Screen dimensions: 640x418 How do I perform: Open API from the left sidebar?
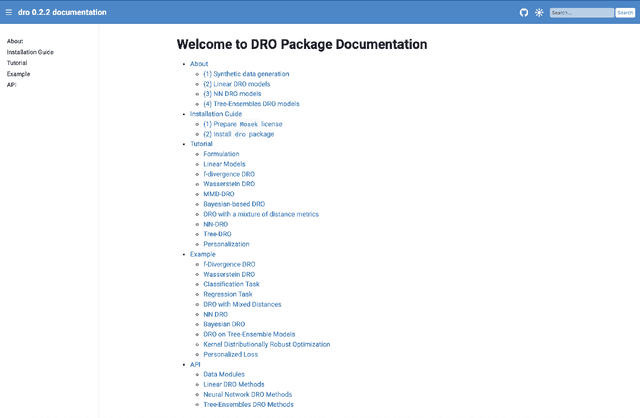pos(12,85)
